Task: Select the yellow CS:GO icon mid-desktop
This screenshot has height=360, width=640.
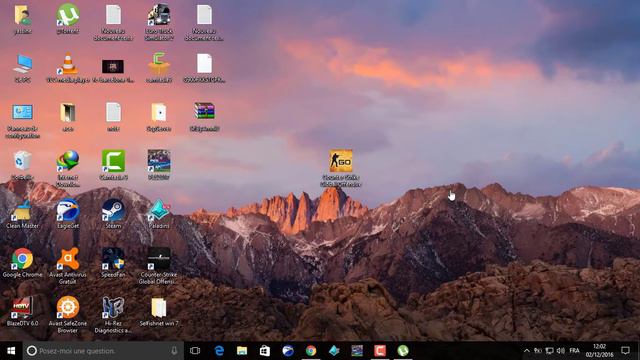Action: click(x=341, y=161)
